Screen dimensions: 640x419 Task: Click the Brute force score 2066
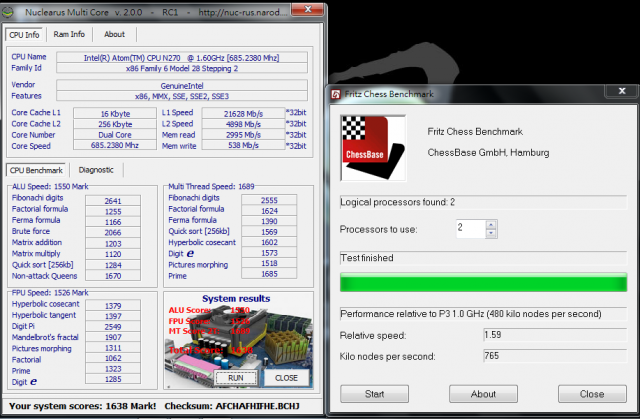click(x=113, y=233)
